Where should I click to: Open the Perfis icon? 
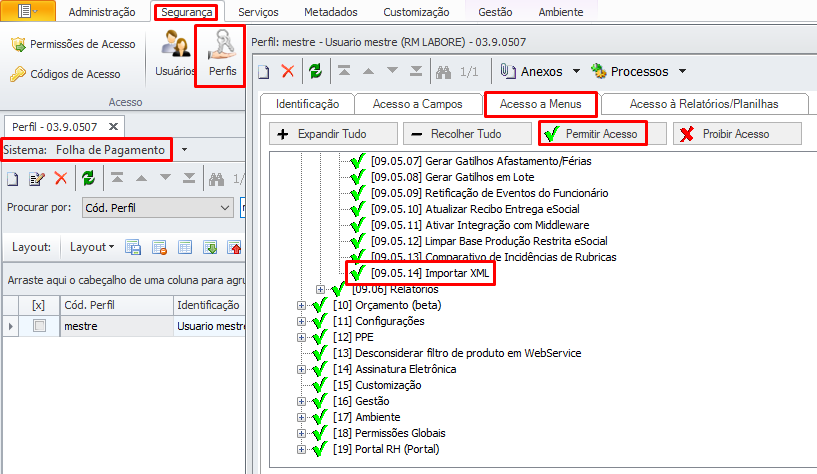pos(222,53)
